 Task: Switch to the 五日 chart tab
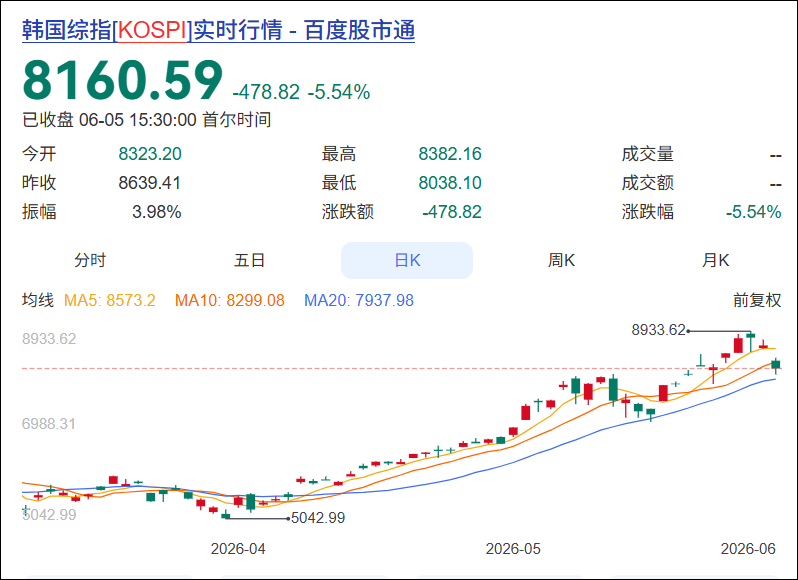[249, 260]
